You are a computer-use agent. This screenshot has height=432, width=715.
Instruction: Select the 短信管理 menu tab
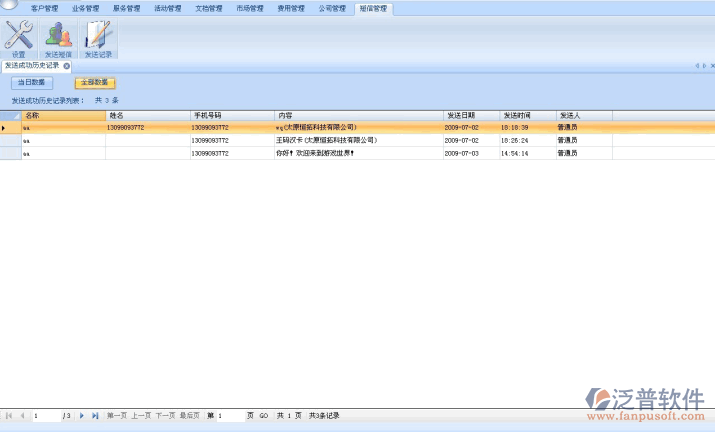pyautogui.click(x=373, y=8)
